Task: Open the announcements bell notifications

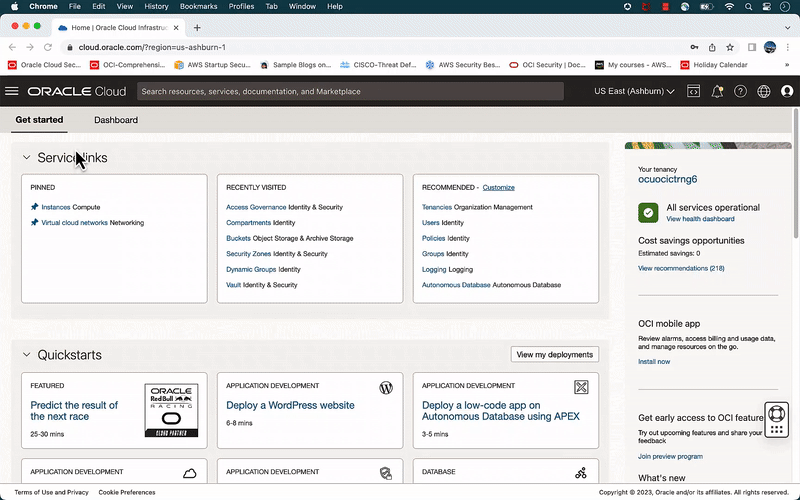Action: [x=717, y=92]
